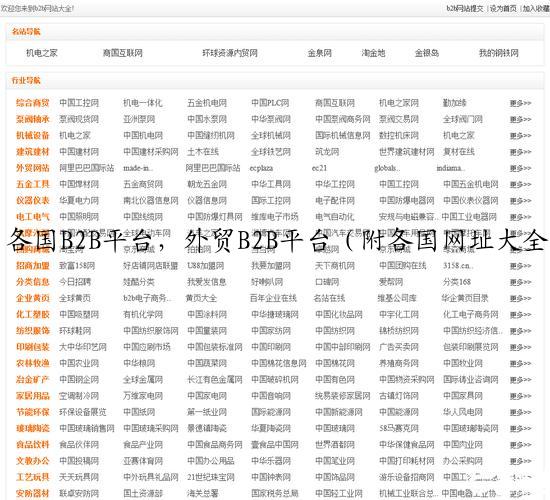Screen dimensions: 550x500
Task: Expand 更多>> in the 建筑建材 row
Action: click(521, 152)
